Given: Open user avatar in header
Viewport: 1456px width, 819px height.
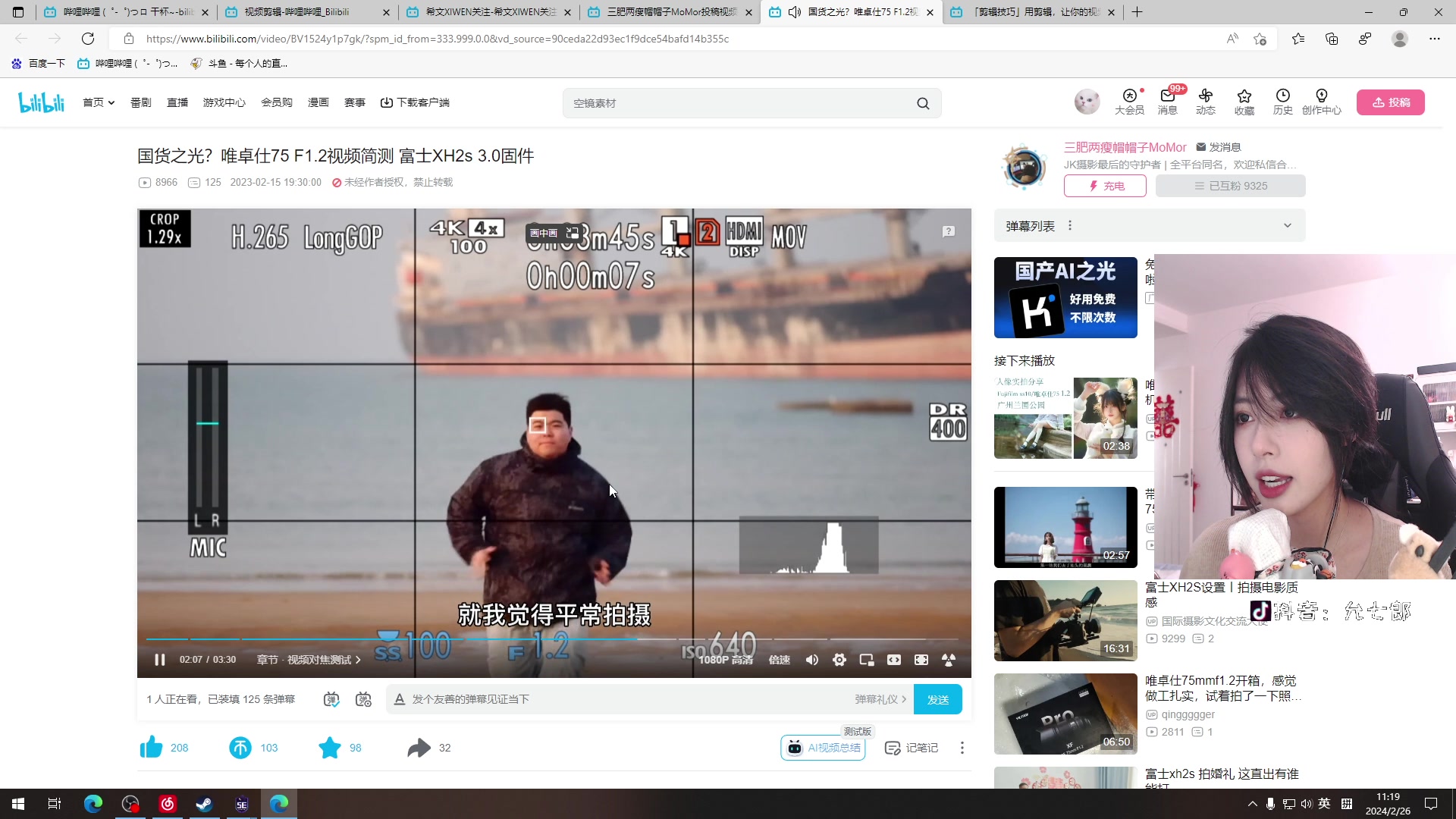Looking at the screenshot, I should tap(1087, 102).
